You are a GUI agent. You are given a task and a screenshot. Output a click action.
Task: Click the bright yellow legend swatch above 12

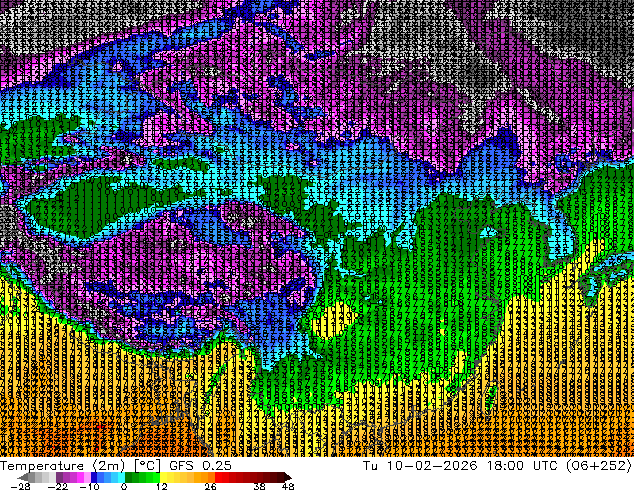point(163,477)
